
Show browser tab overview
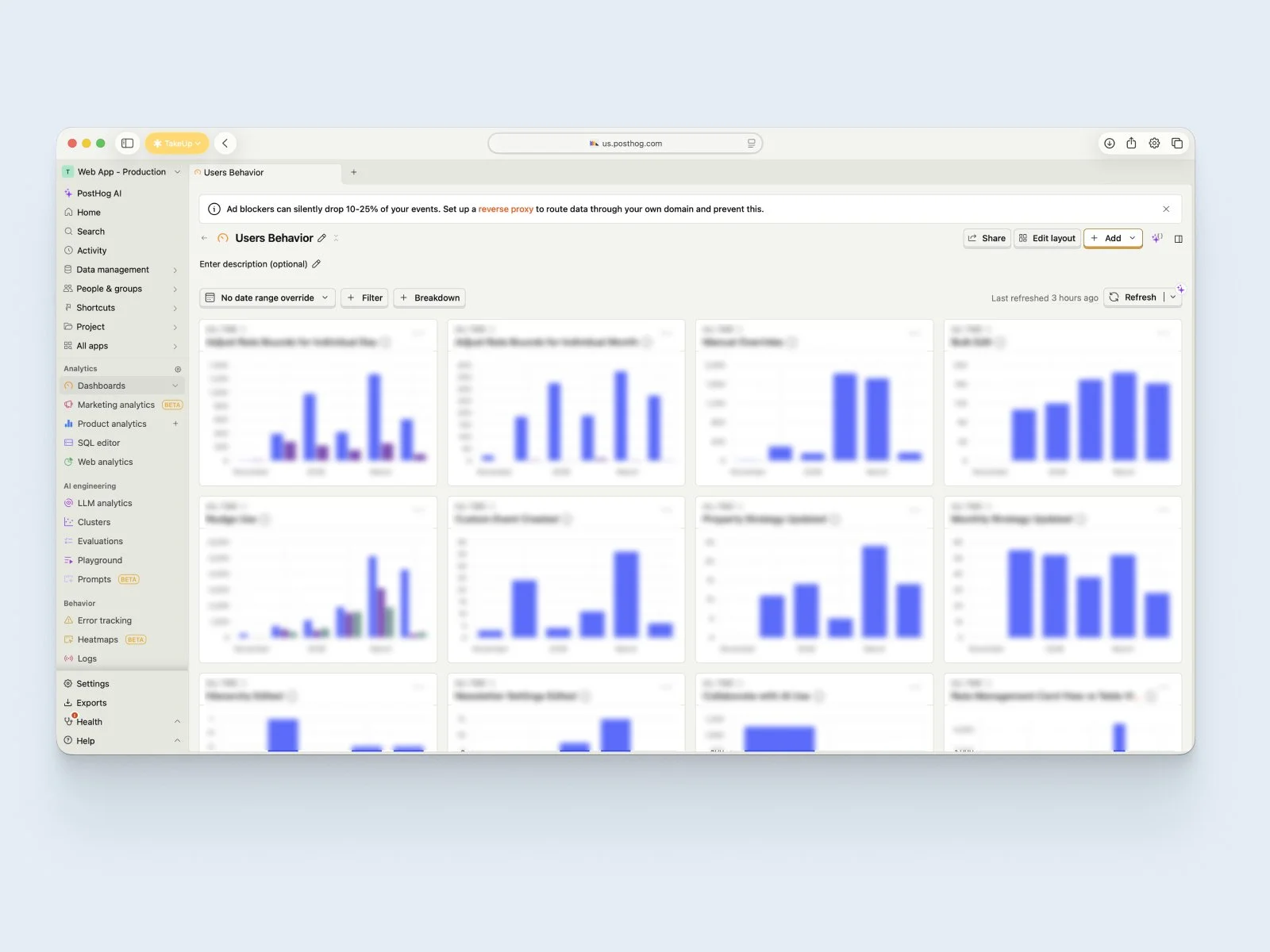(x=1177, y=144)
